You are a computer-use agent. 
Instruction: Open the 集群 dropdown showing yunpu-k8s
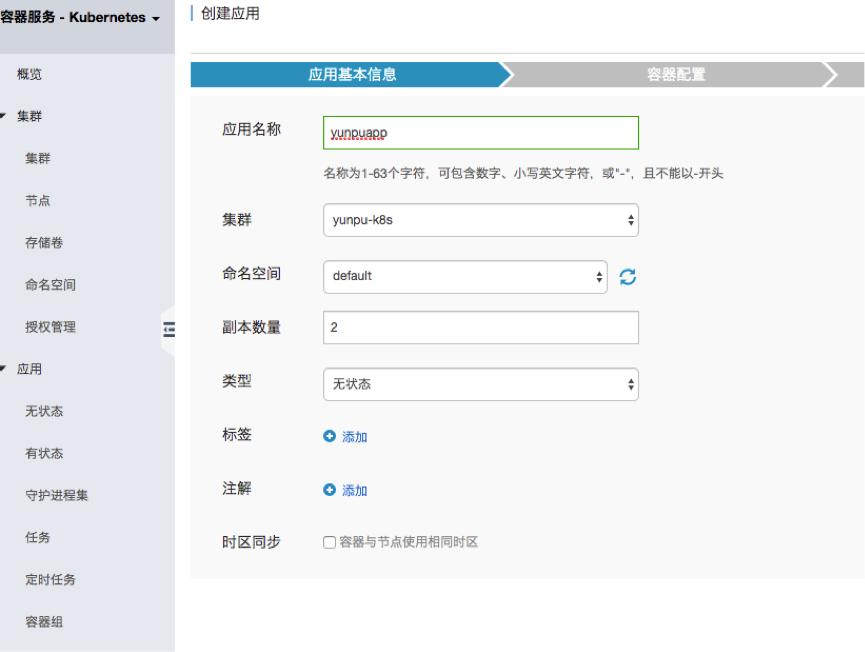(480, 220)
